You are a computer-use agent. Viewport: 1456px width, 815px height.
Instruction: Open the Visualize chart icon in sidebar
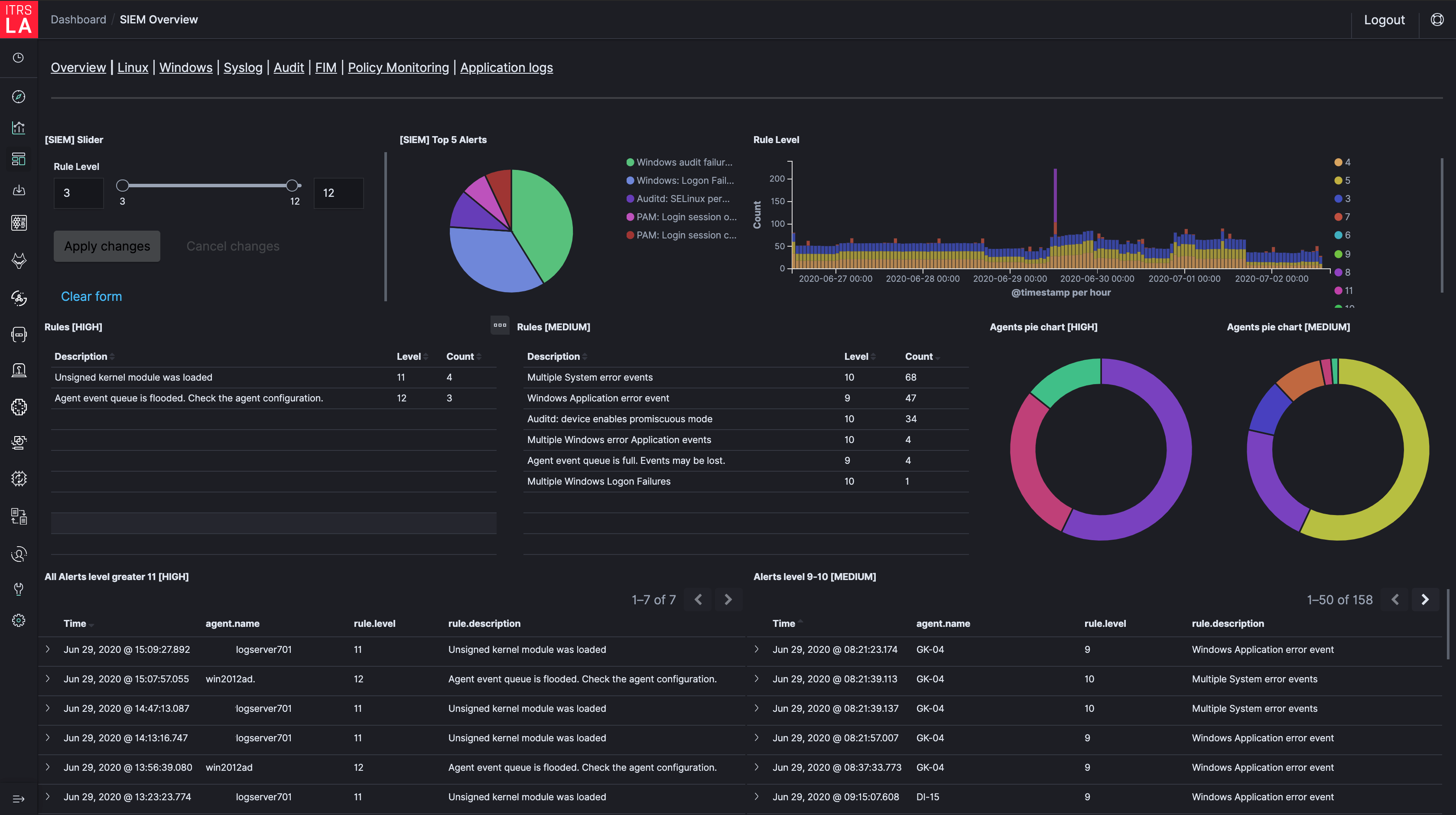19,128
